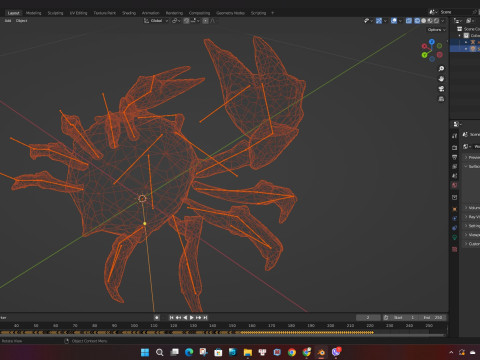The width and height of the screenshot is (480, 360).
Task: Click the red X axis on navigation gizmo
Action: click(x=424, y=46)
